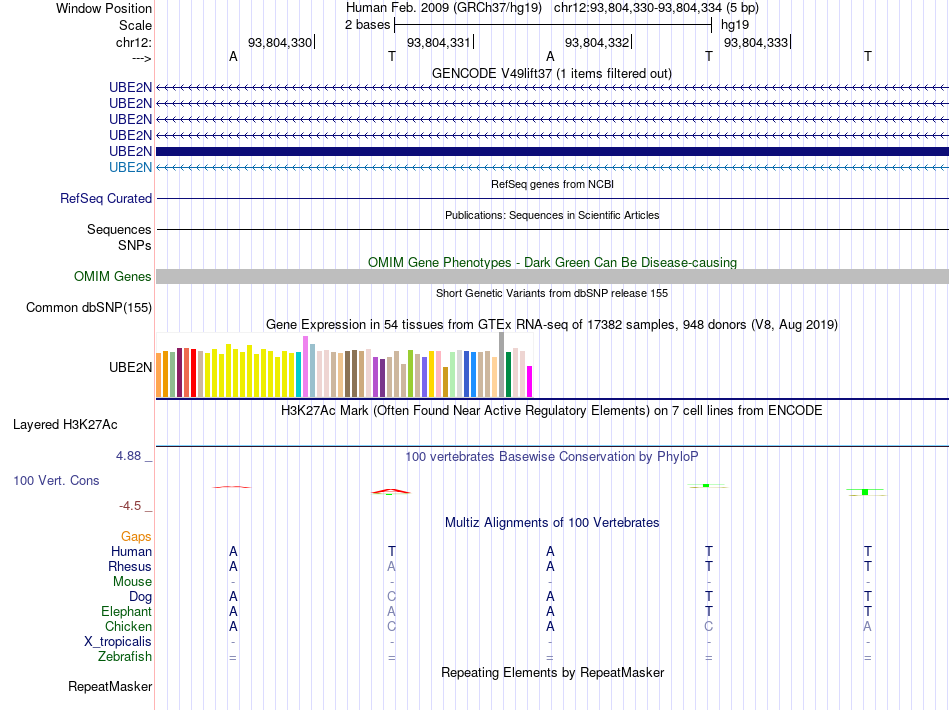Click the green PhyloP marker at the last T
The height and width of the screenshot is (710, 950).
[x=865, y=492]
